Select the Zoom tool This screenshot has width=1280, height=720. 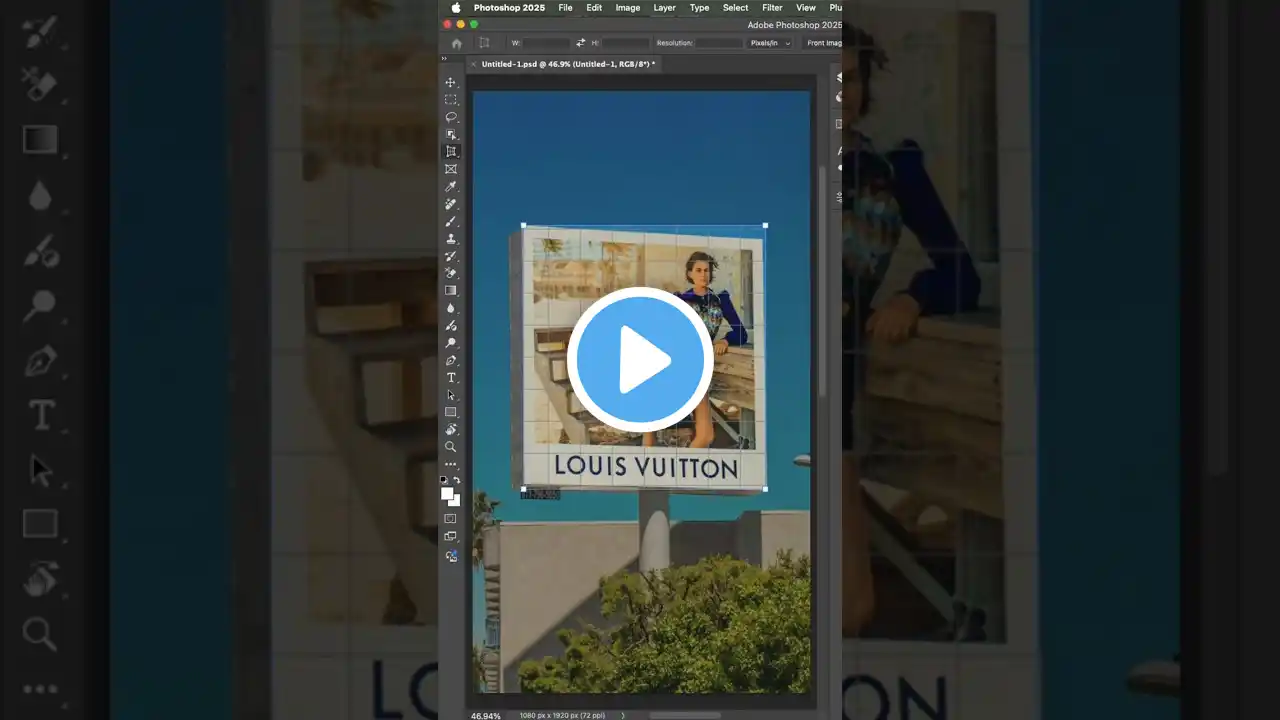click(x=451, y=447)
